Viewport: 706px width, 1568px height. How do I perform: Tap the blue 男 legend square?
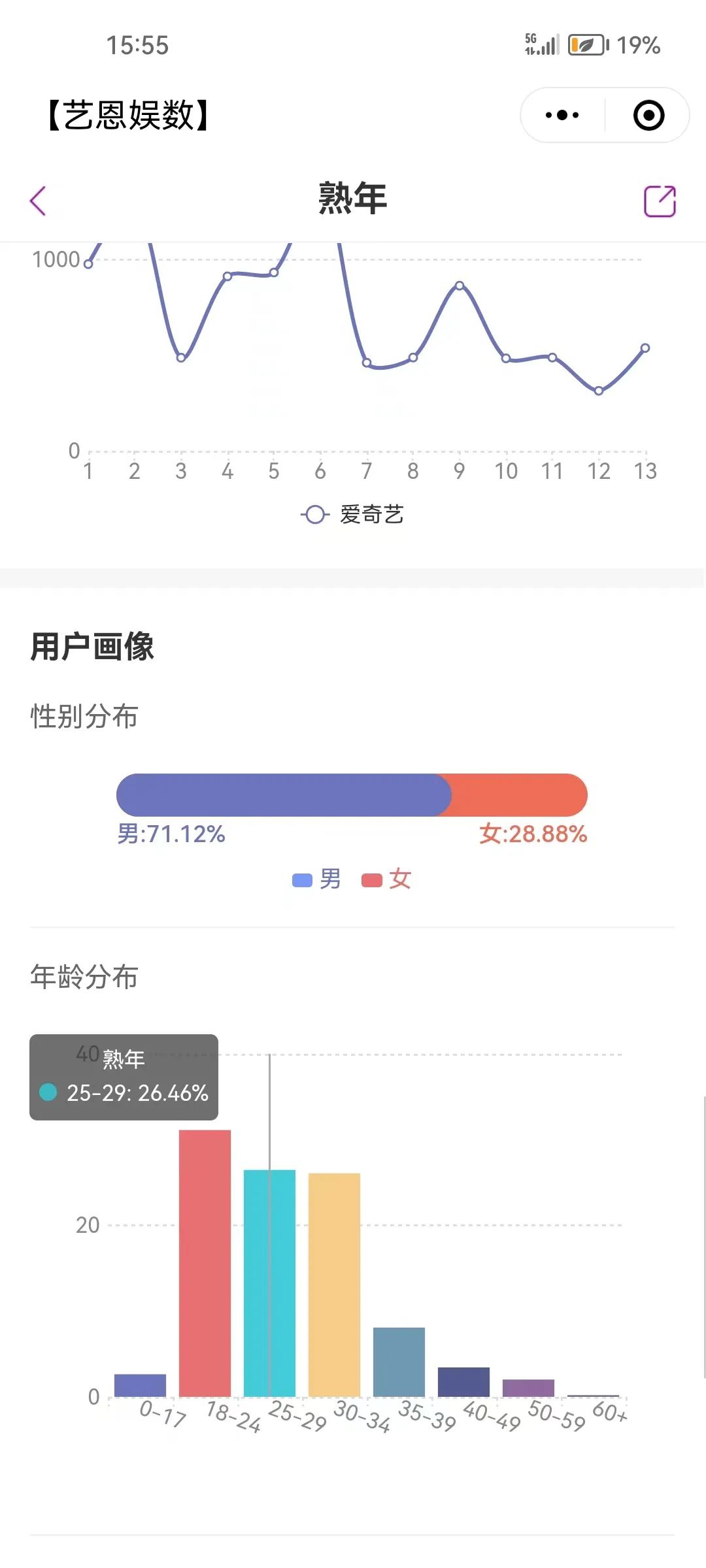302,879
